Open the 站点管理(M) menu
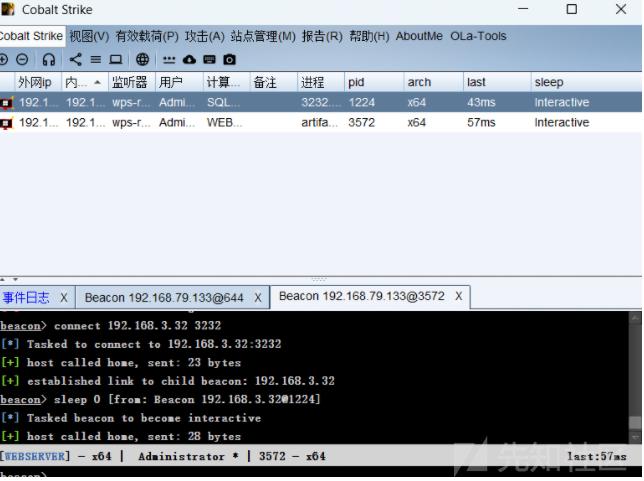 coord(263,36)
